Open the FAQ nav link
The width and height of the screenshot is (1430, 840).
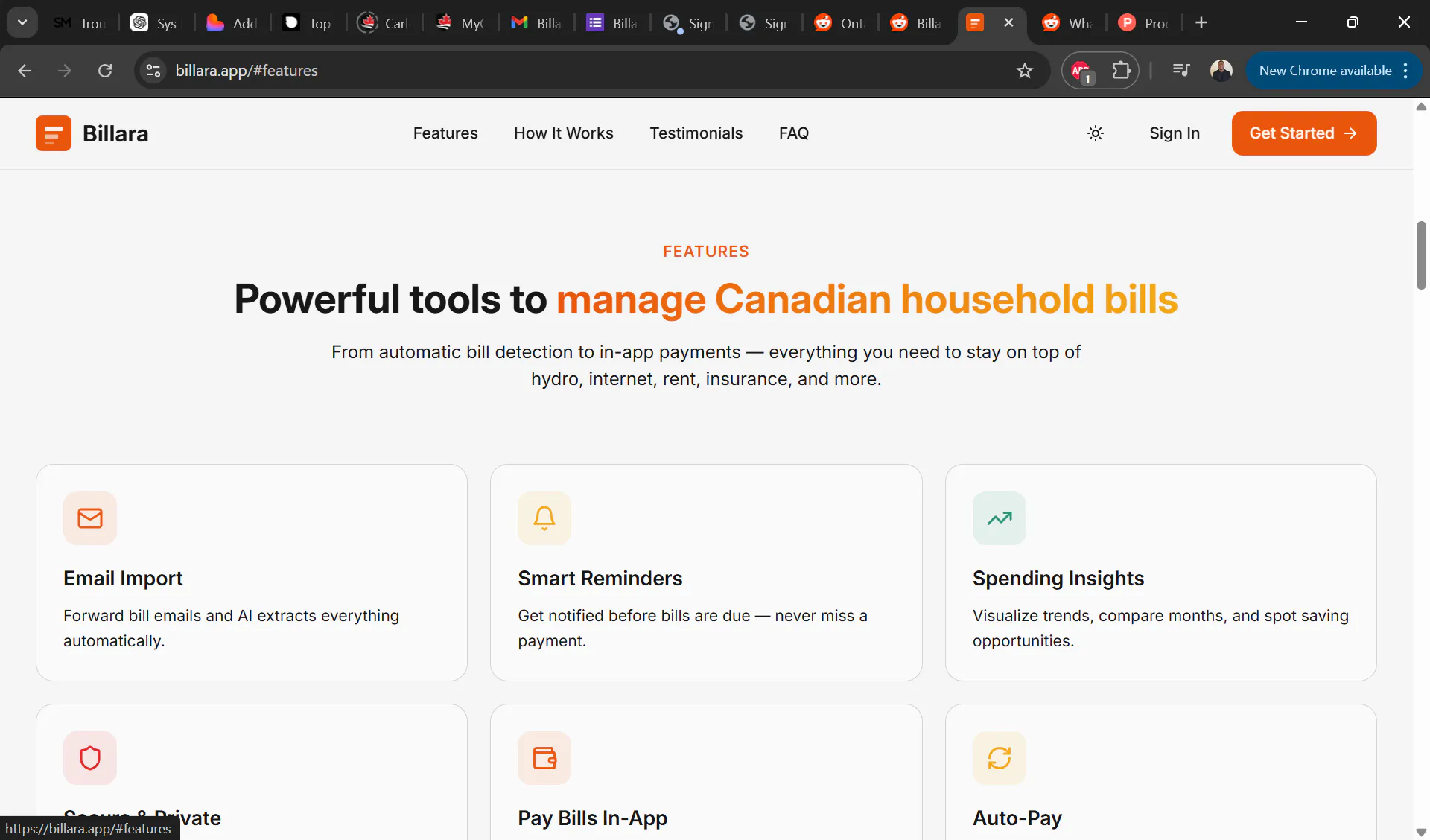coord(794,133)
